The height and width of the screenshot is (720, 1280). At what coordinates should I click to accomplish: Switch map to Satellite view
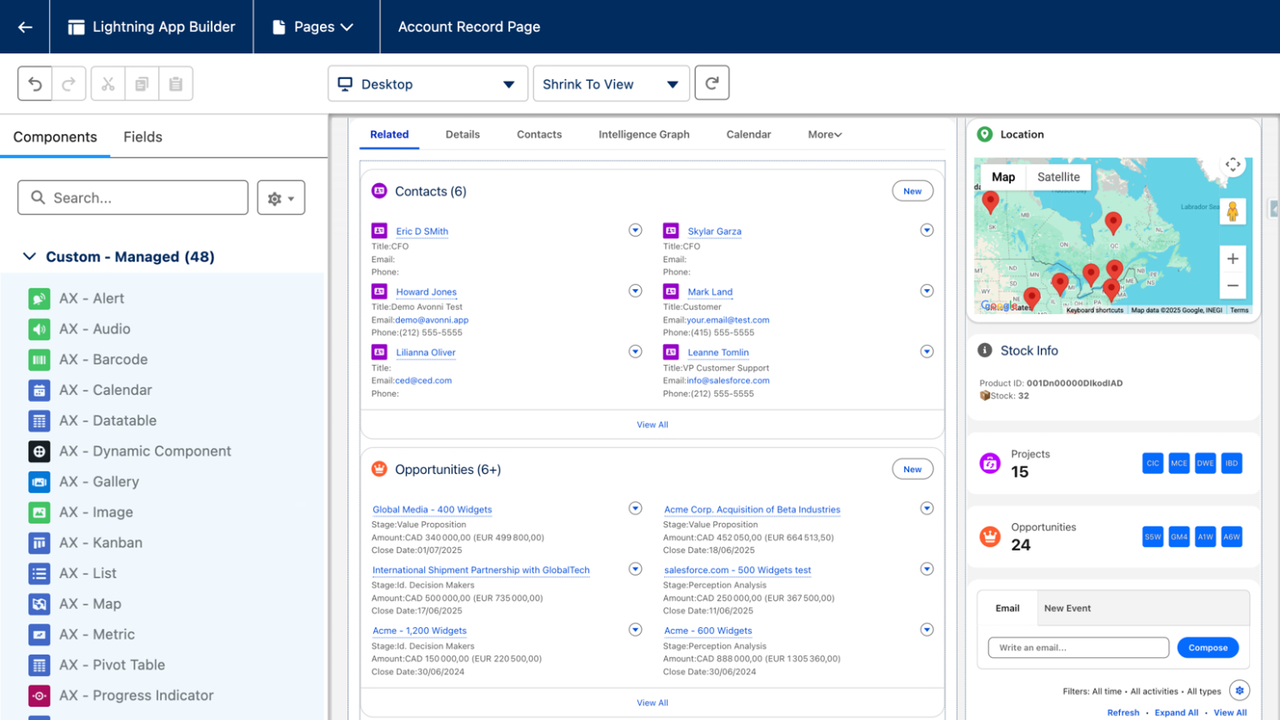[1058, 177]
